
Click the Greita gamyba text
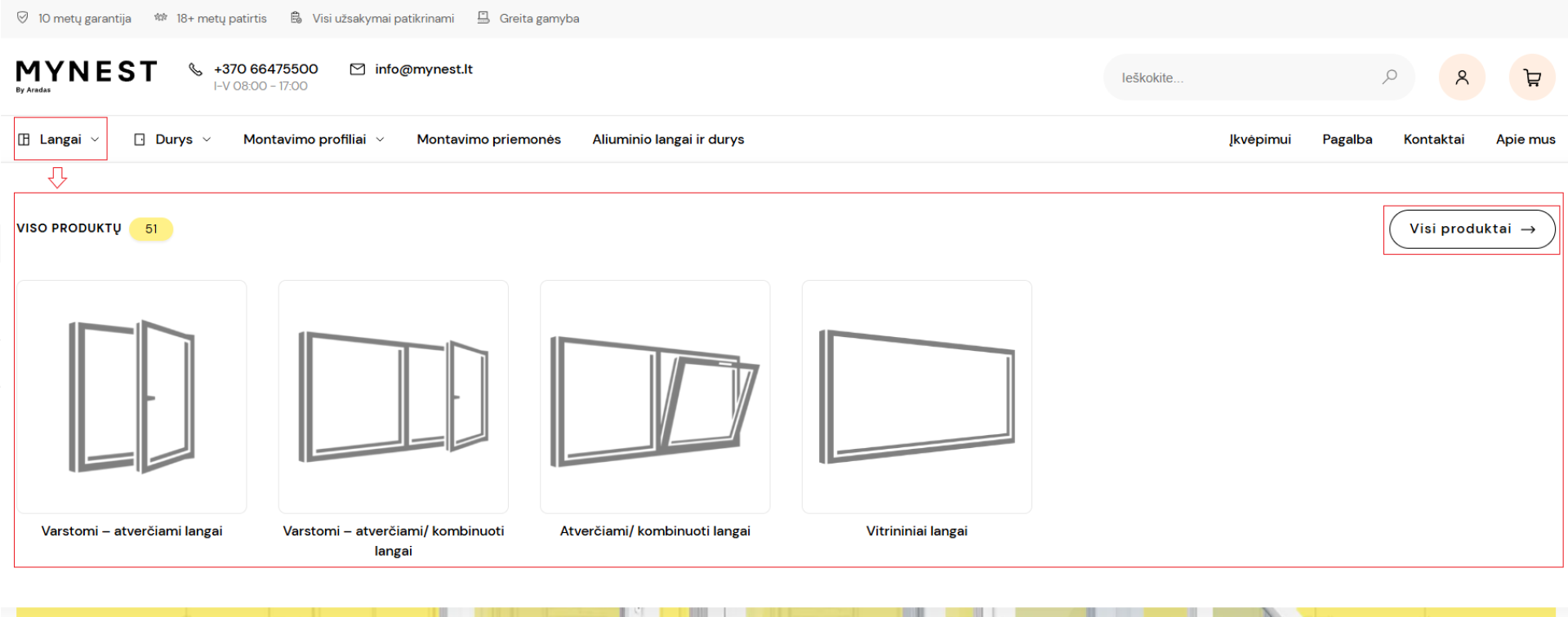point(539,18)
